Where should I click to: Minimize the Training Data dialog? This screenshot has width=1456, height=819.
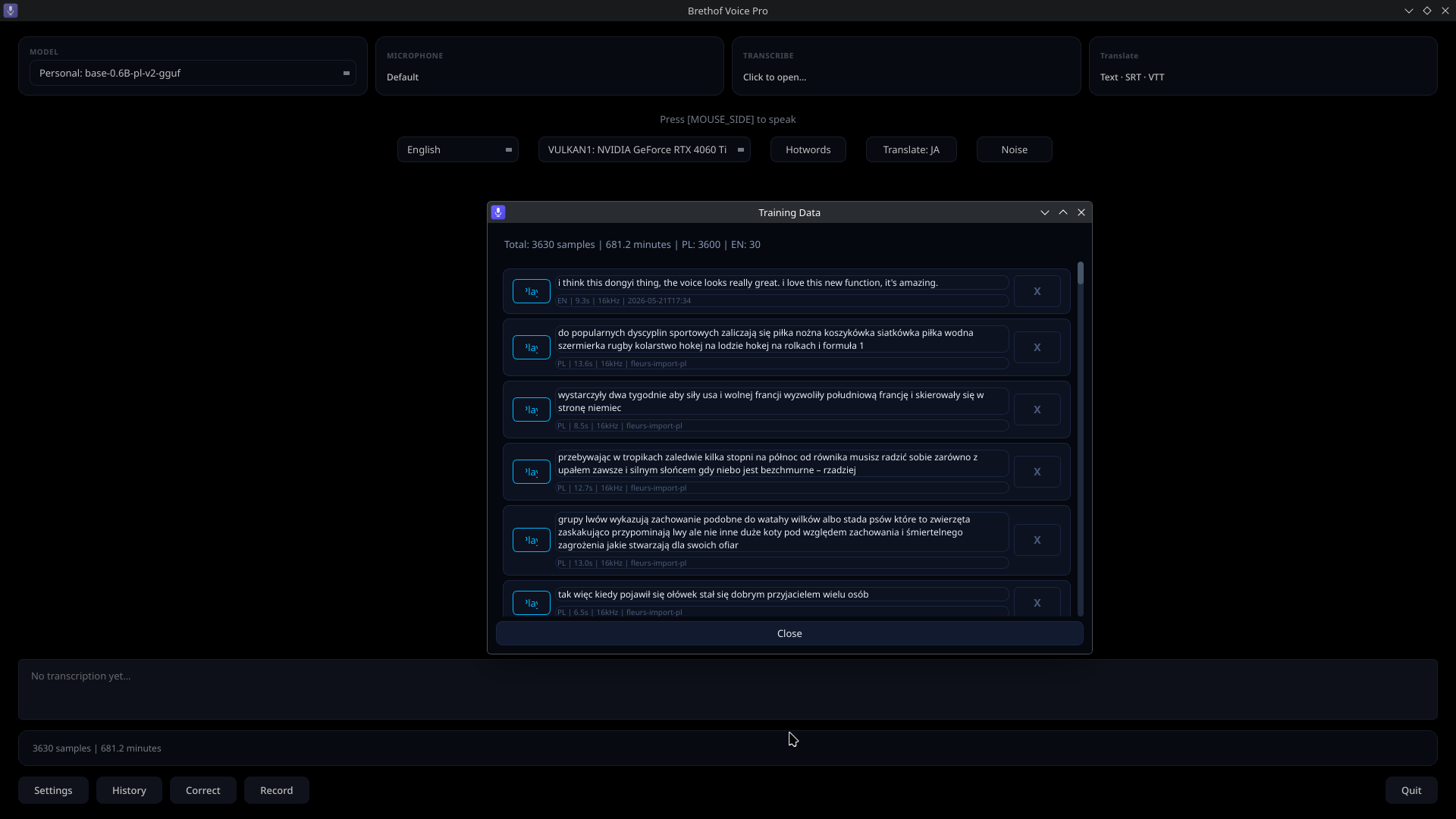pos(1044,212)
